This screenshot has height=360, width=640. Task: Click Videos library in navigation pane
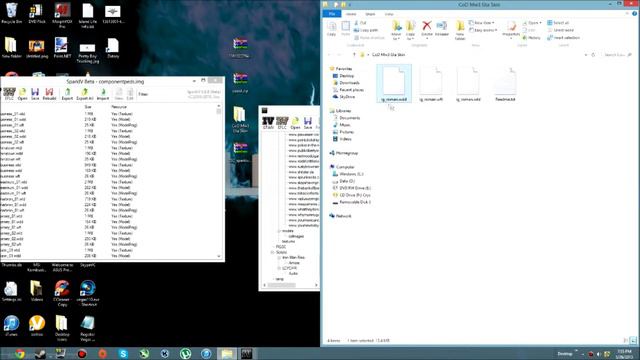click(x=342, y=139)
